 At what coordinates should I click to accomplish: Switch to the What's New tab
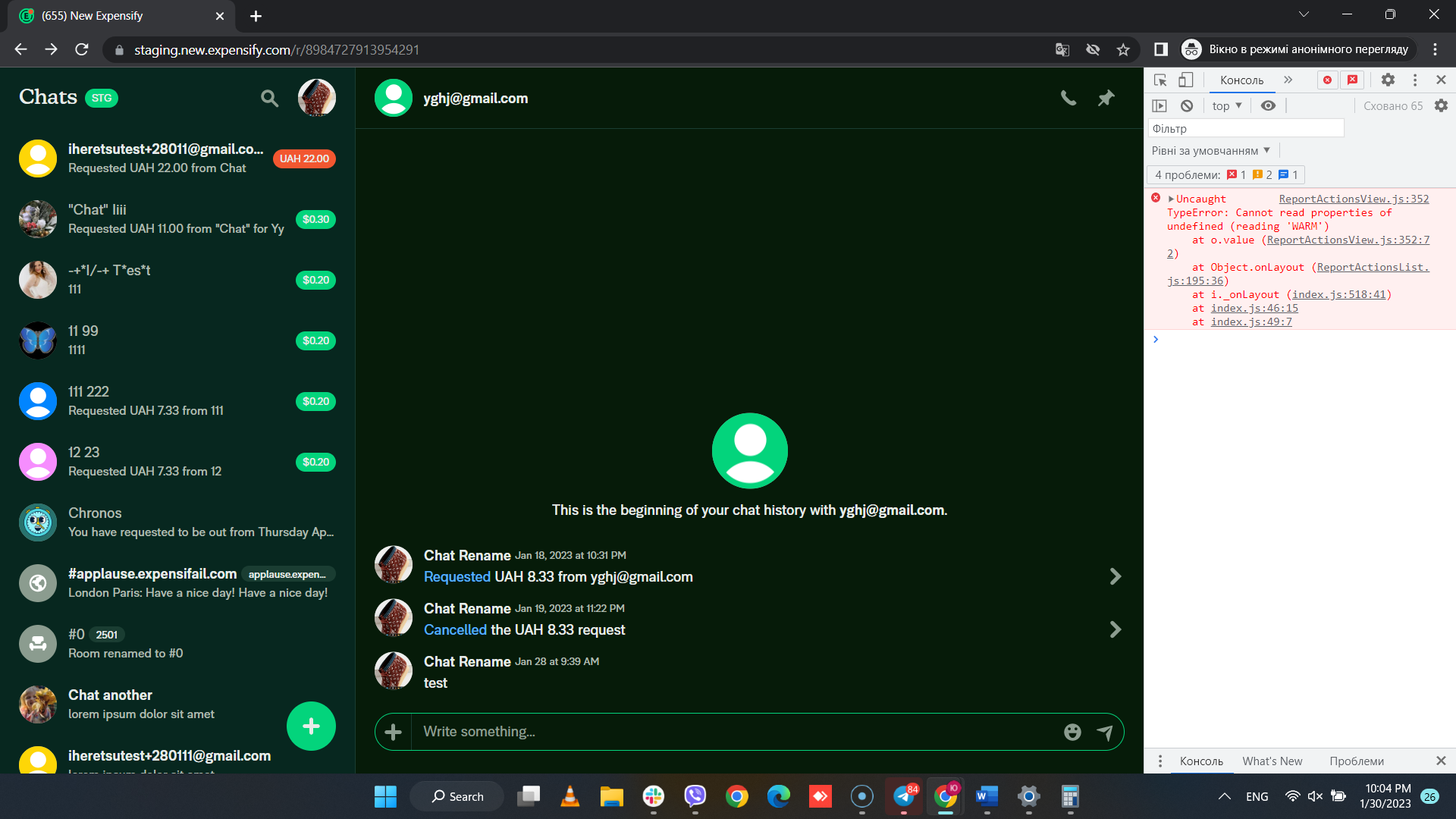(x=1272, y=761)
